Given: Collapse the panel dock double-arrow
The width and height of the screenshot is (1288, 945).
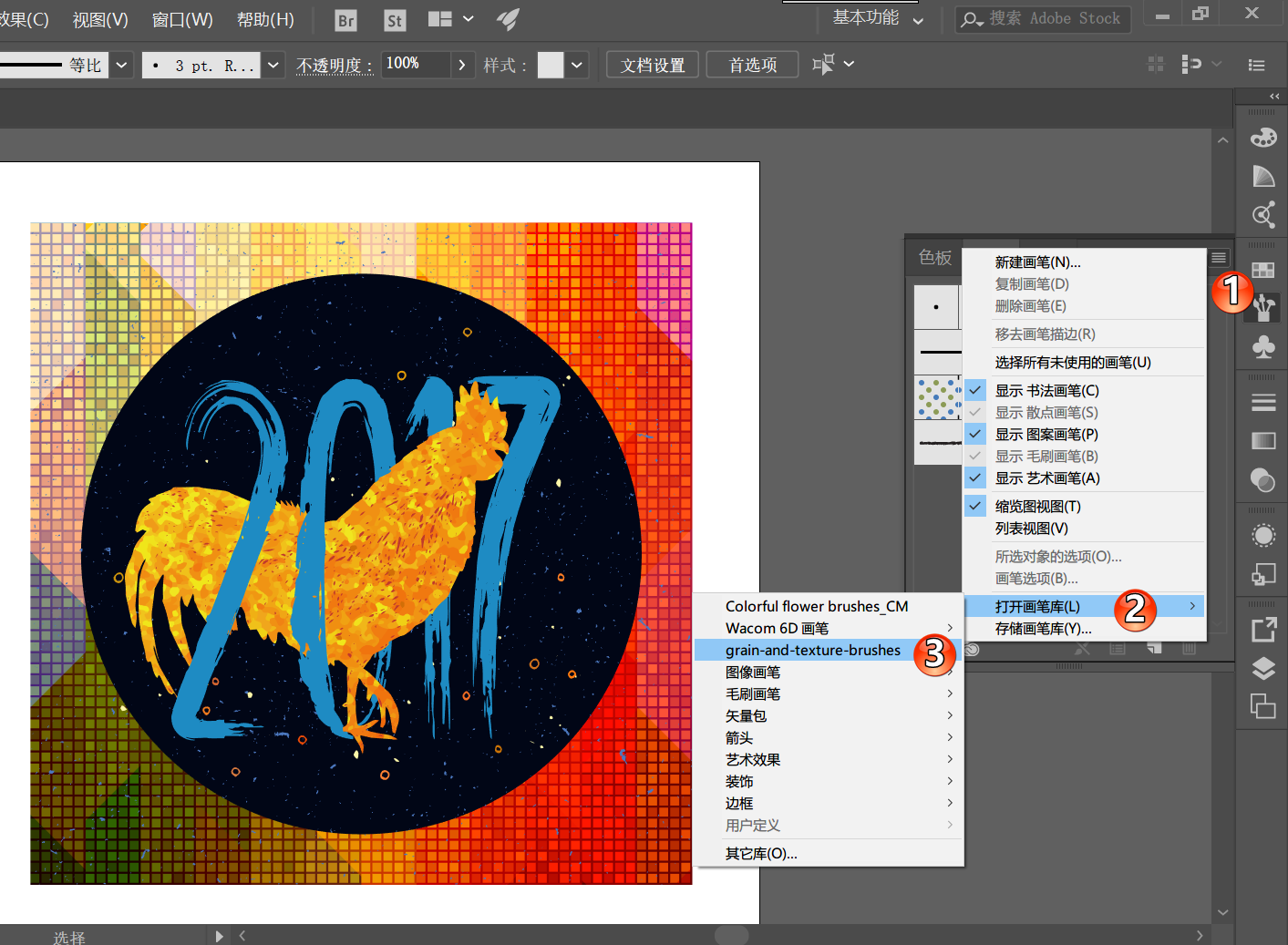Looking at the screenshot, I should point(1274,97).
